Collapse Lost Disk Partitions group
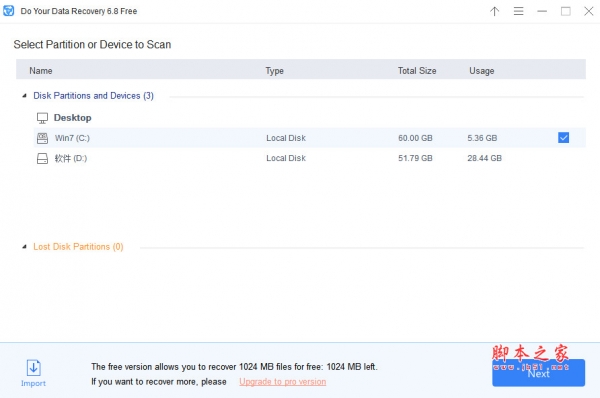 point(24,247)
